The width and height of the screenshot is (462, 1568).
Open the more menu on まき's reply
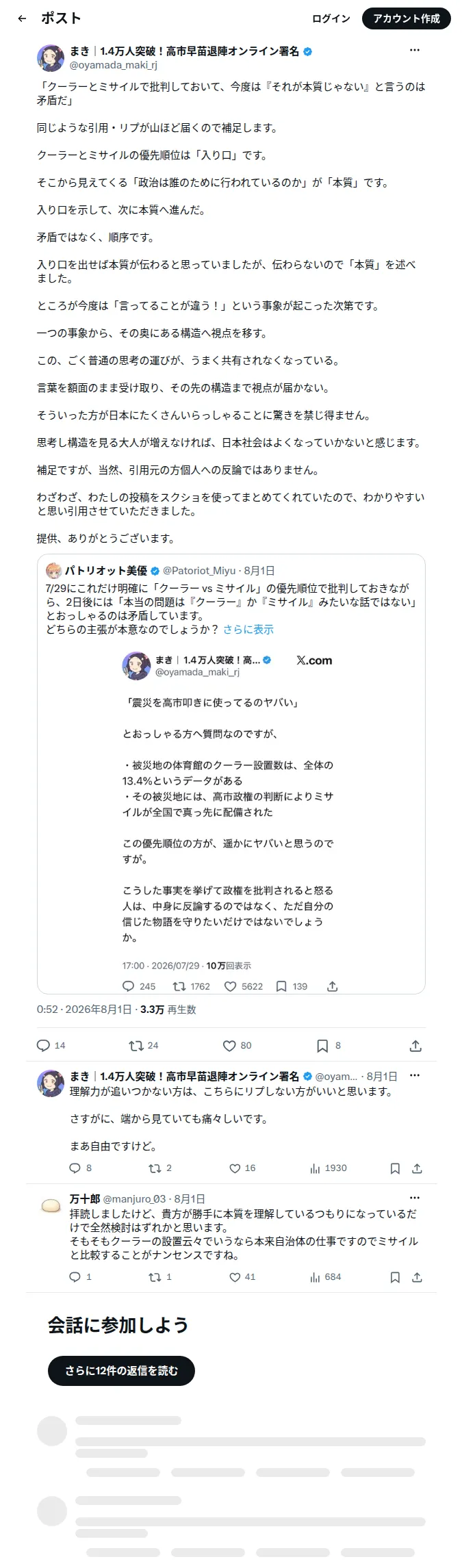pyautogui.click(x=414, y=1076)
